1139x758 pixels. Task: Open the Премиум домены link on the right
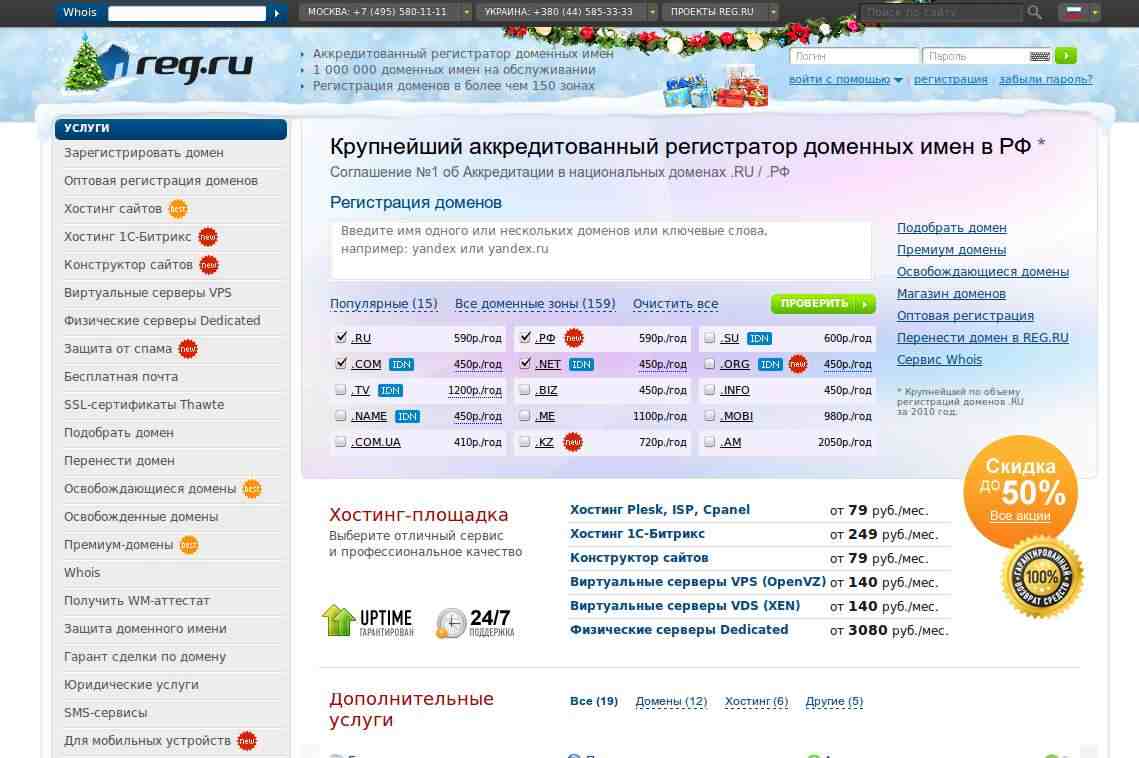[x=951, y=250]
